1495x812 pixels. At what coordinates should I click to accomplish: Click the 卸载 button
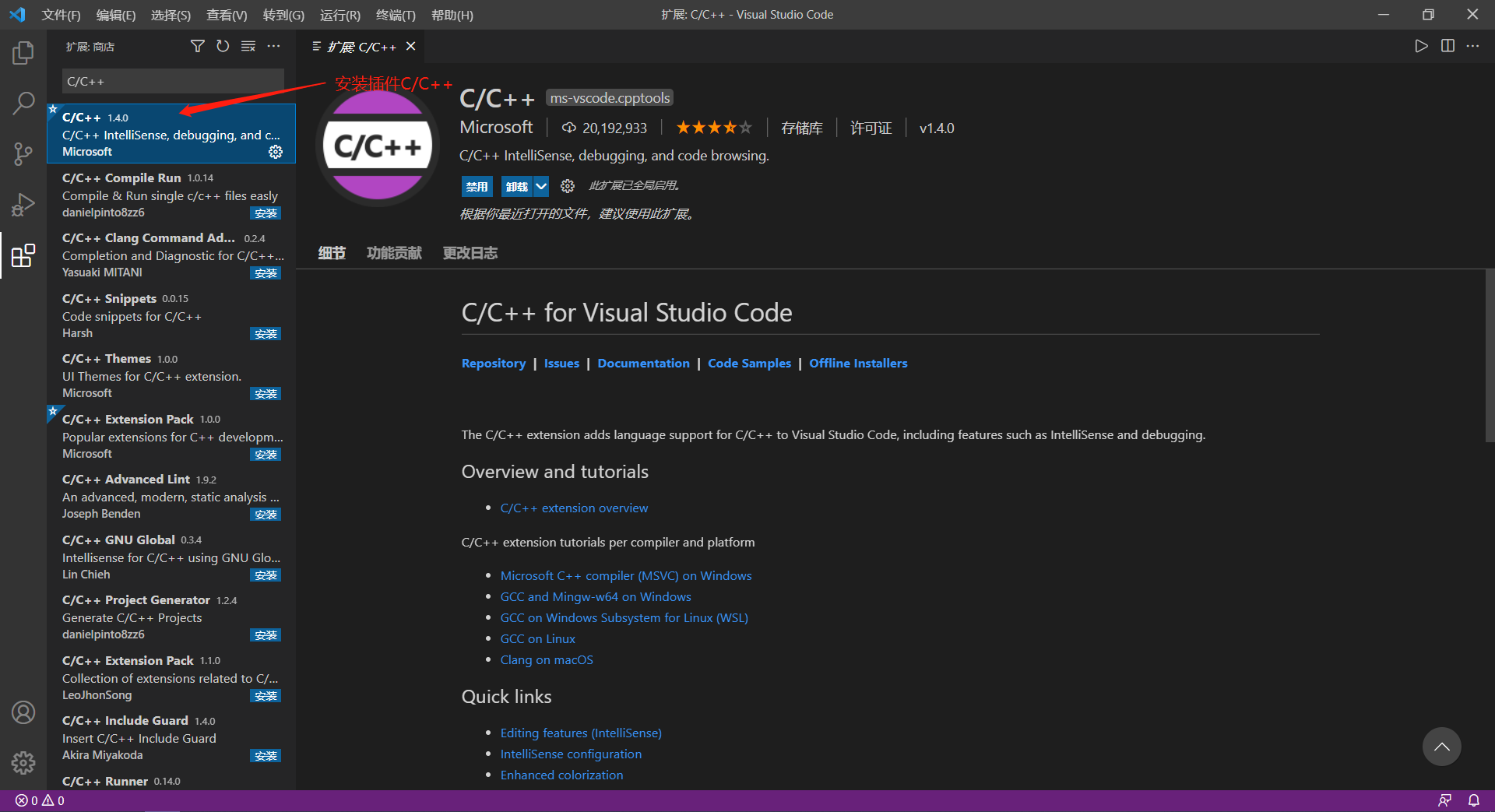(x=517, y=186)
